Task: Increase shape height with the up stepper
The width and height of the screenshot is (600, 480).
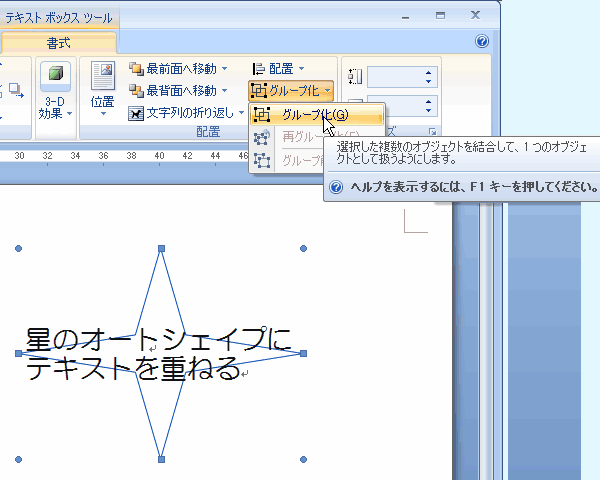Action: (x=429, y=72)
